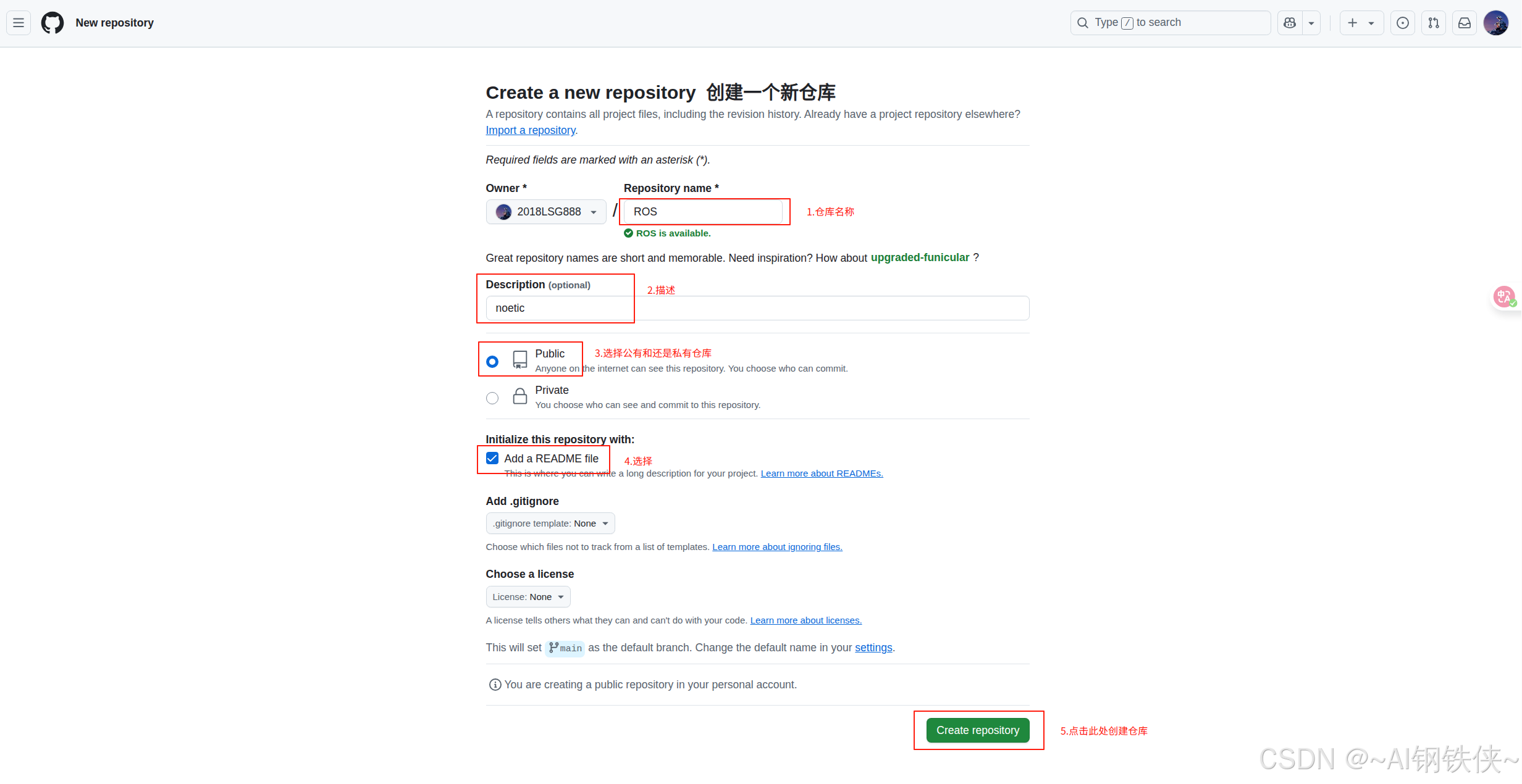Open Pull requests icon in header
Viewport: 1522px width, 784px height.
(1434, 23)
